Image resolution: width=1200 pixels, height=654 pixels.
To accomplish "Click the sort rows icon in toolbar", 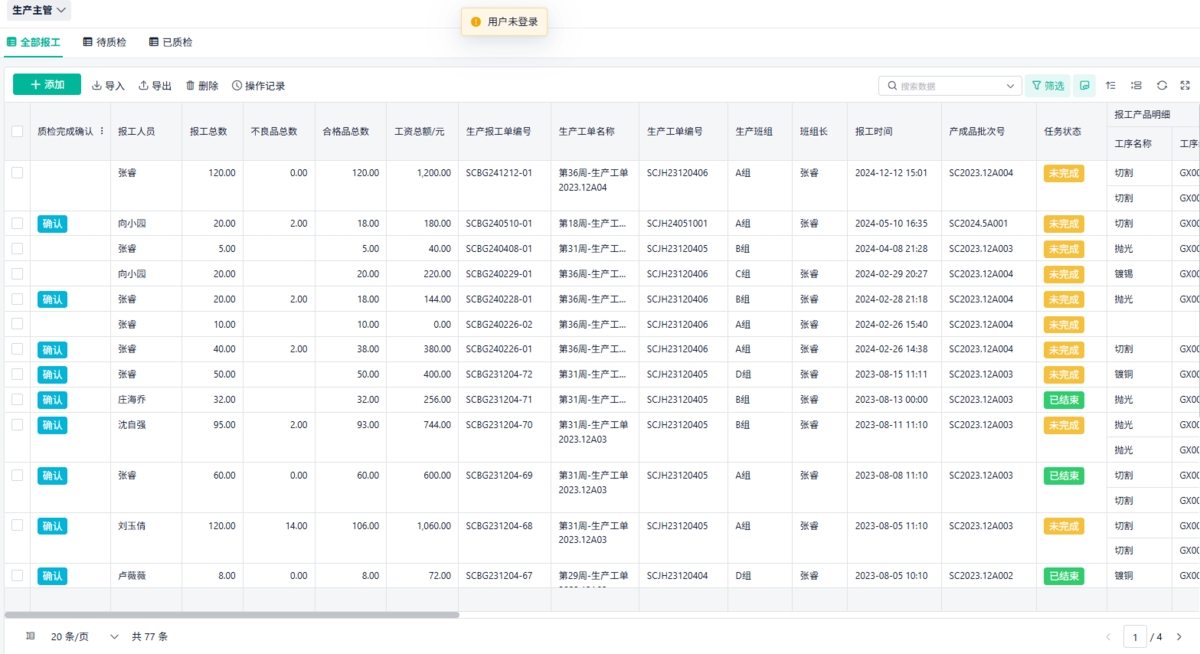I will [x=1111, y=86].
